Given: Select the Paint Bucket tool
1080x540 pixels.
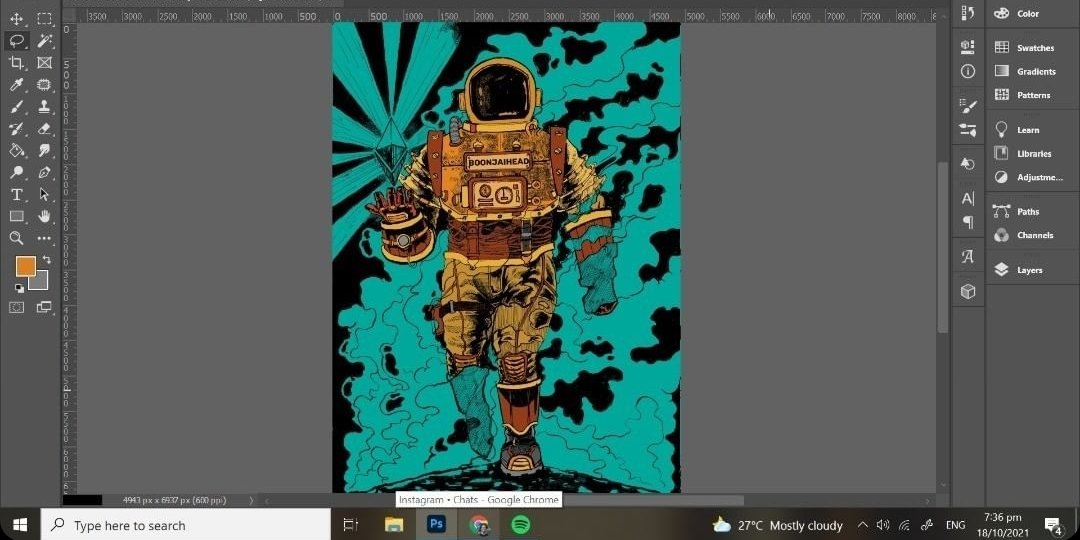Looking at the screenshot, I should pos(17,150).
